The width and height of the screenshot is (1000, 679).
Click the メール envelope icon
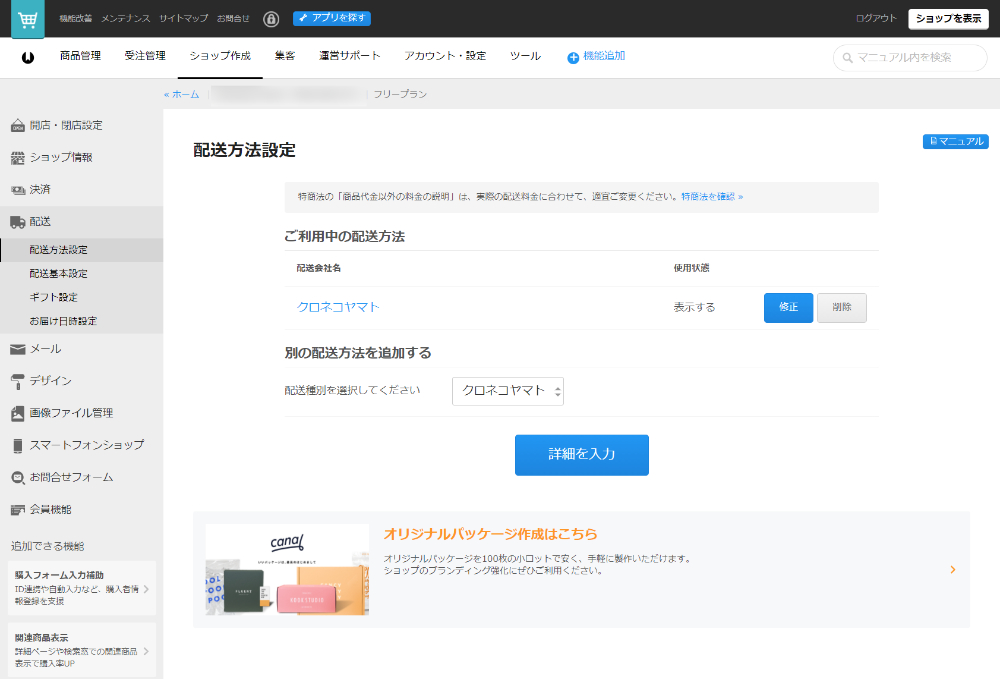[18, 349]
